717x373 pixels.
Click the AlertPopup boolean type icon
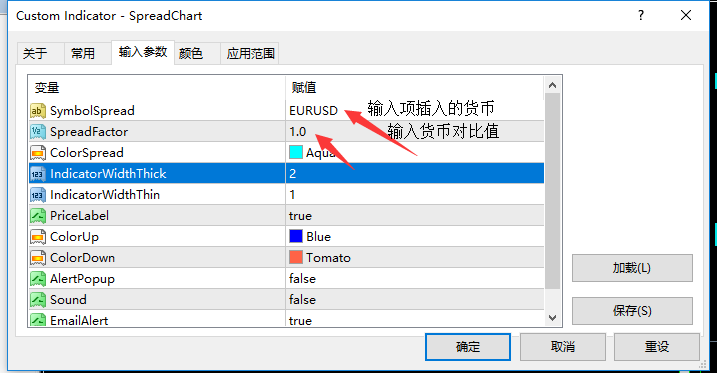coord(37,279)
